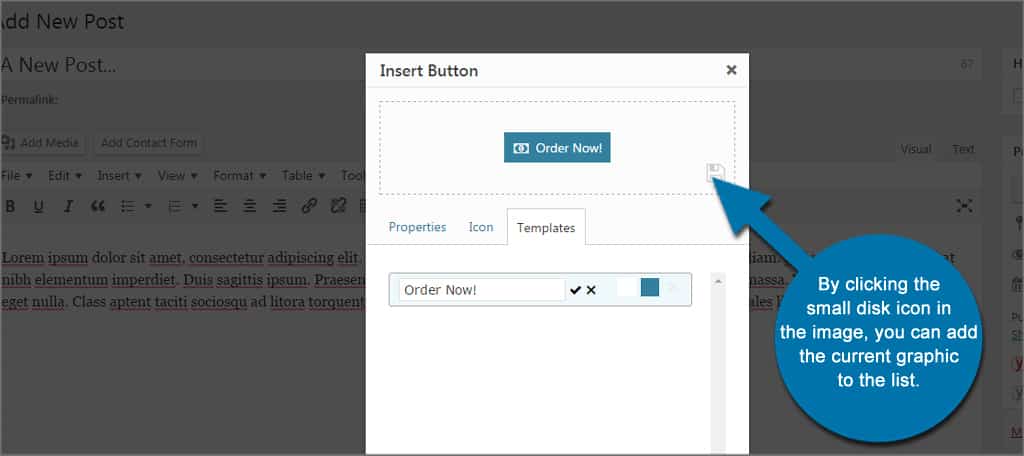Cancel template naming with X icon

tap(591, 290)
